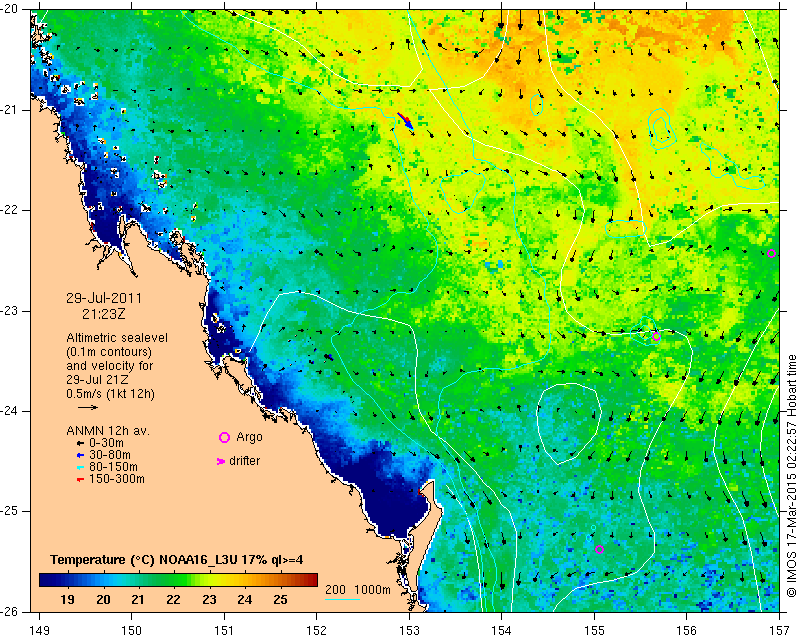Click the latitude axis label '-26'
Viewport: 800px width, 640px height.
9,611
